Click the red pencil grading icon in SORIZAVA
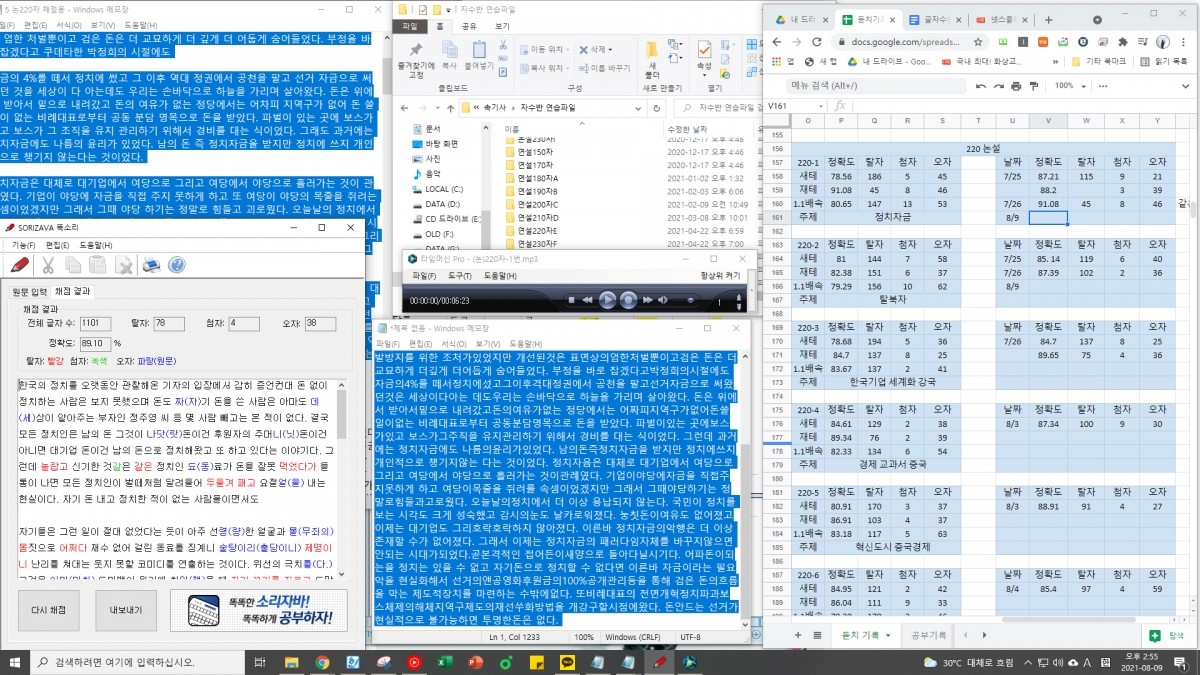 [20, 264]
